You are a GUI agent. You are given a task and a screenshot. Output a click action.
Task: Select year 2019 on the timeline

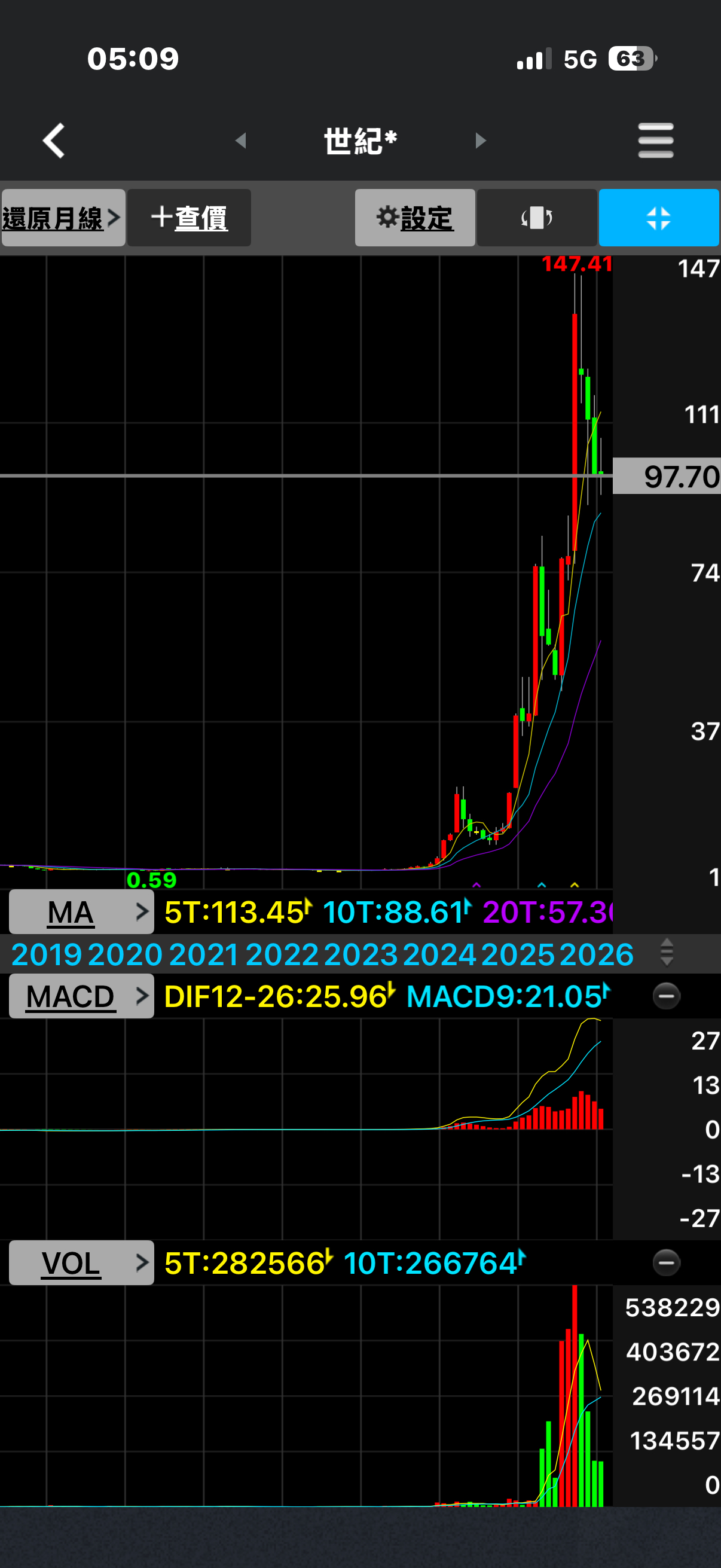[x=47, y=954]
